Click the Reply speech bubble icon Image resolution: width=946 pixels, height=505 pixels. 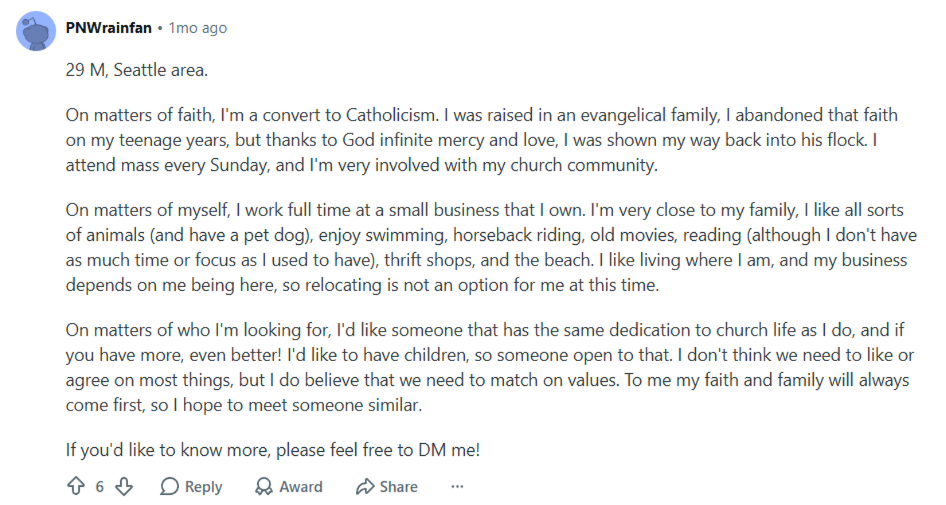point(170,486)
